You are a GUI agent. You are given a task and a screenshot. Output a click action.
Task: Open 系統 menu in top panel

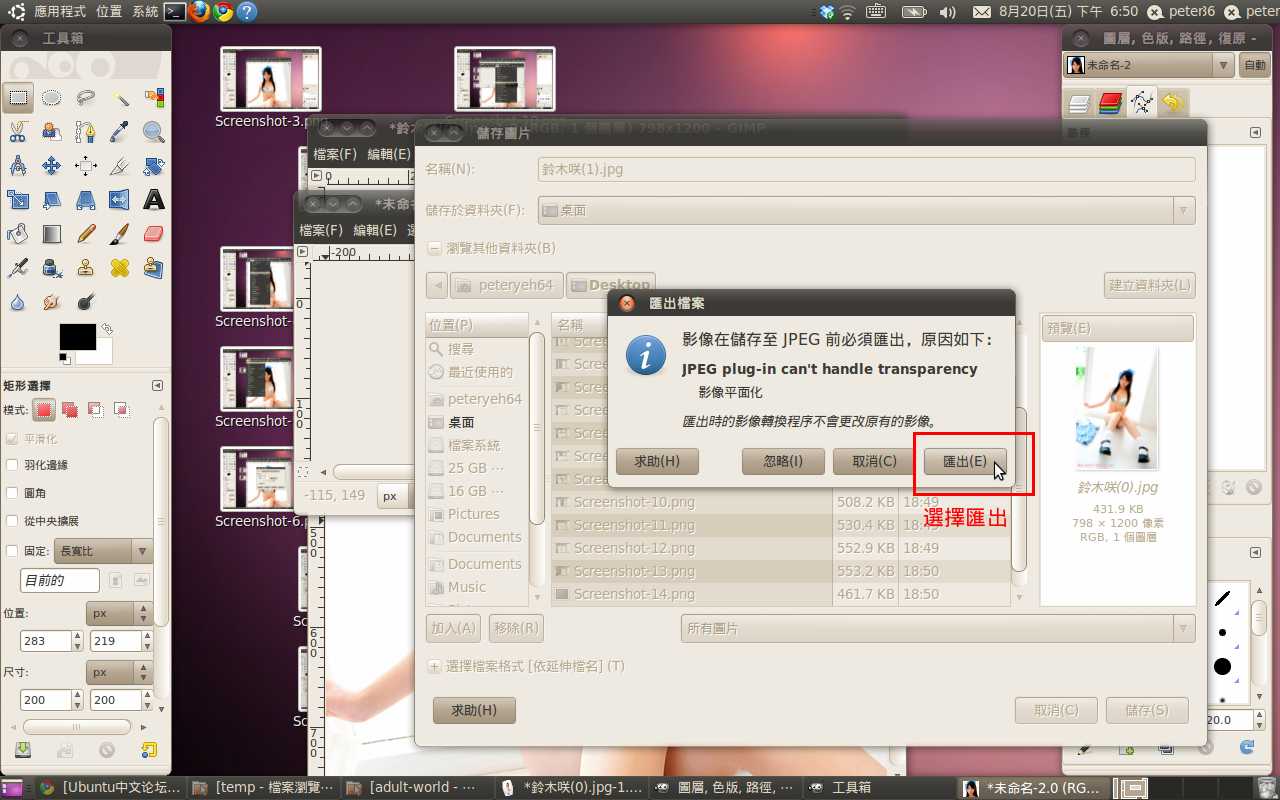(145, 12)
